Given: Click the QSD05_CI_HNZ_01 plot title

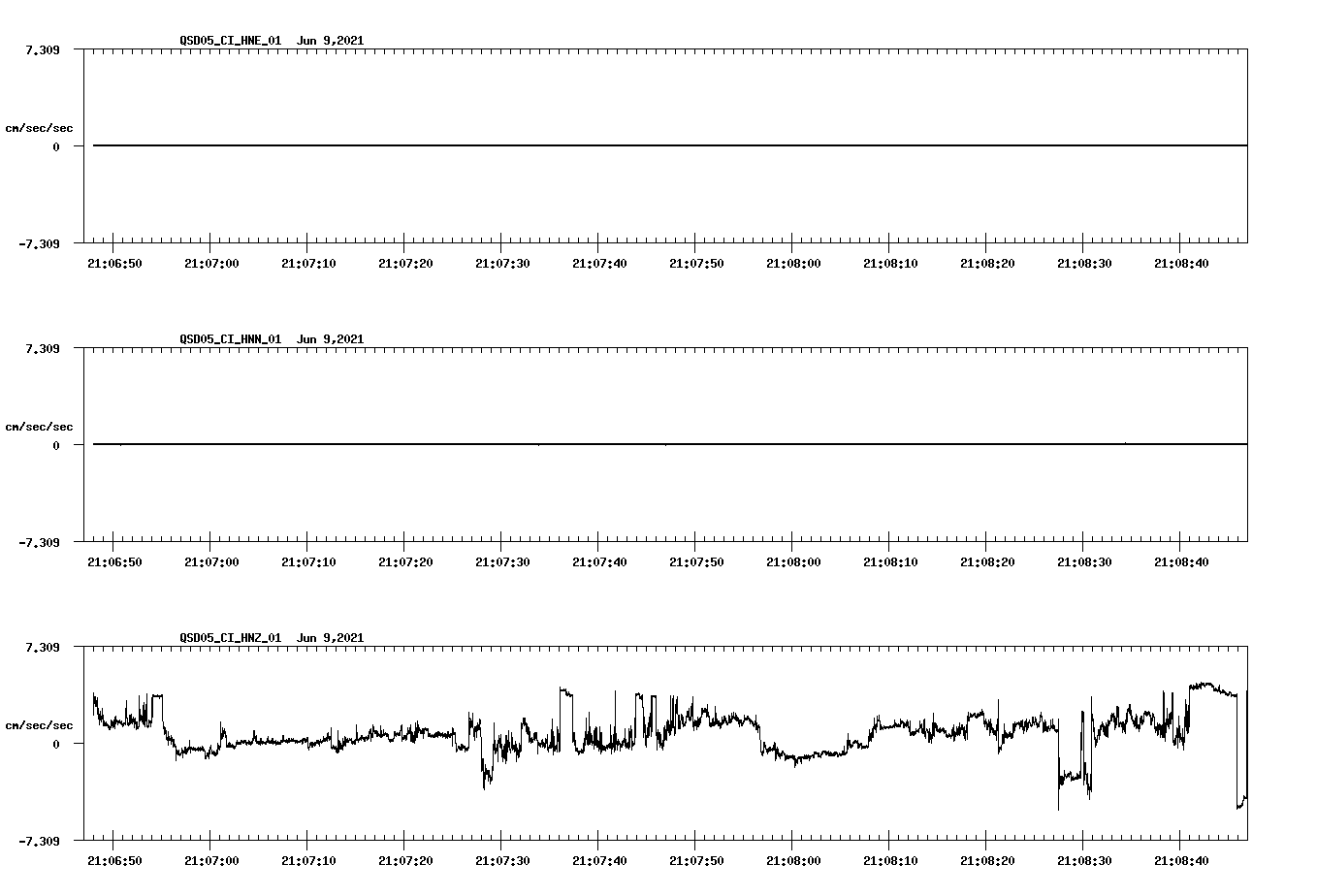Looking at the screenshot, I should pos(272,638).
